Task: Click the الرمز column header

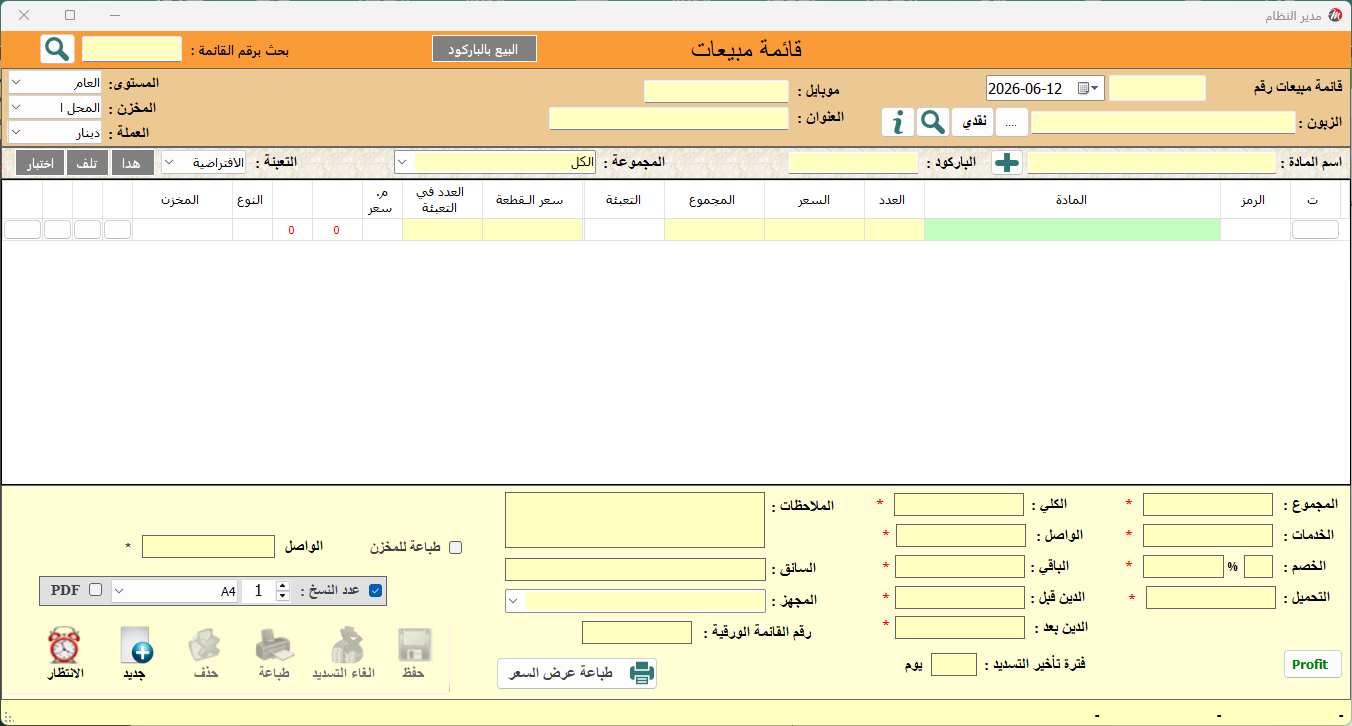Action: point(1253,200)
